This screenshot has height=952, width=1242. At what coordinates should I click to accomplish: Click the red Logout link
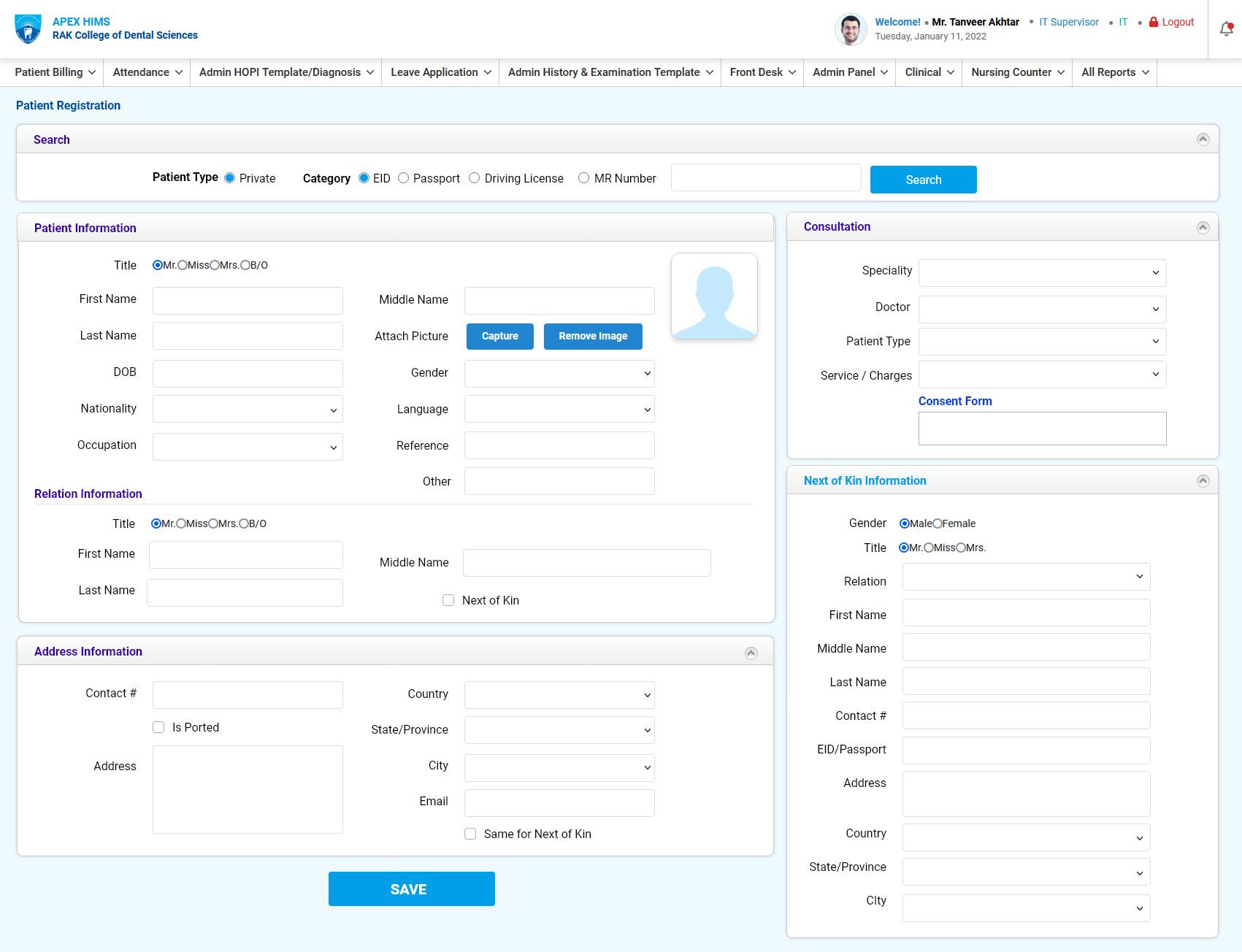[x=1171, y=22]
